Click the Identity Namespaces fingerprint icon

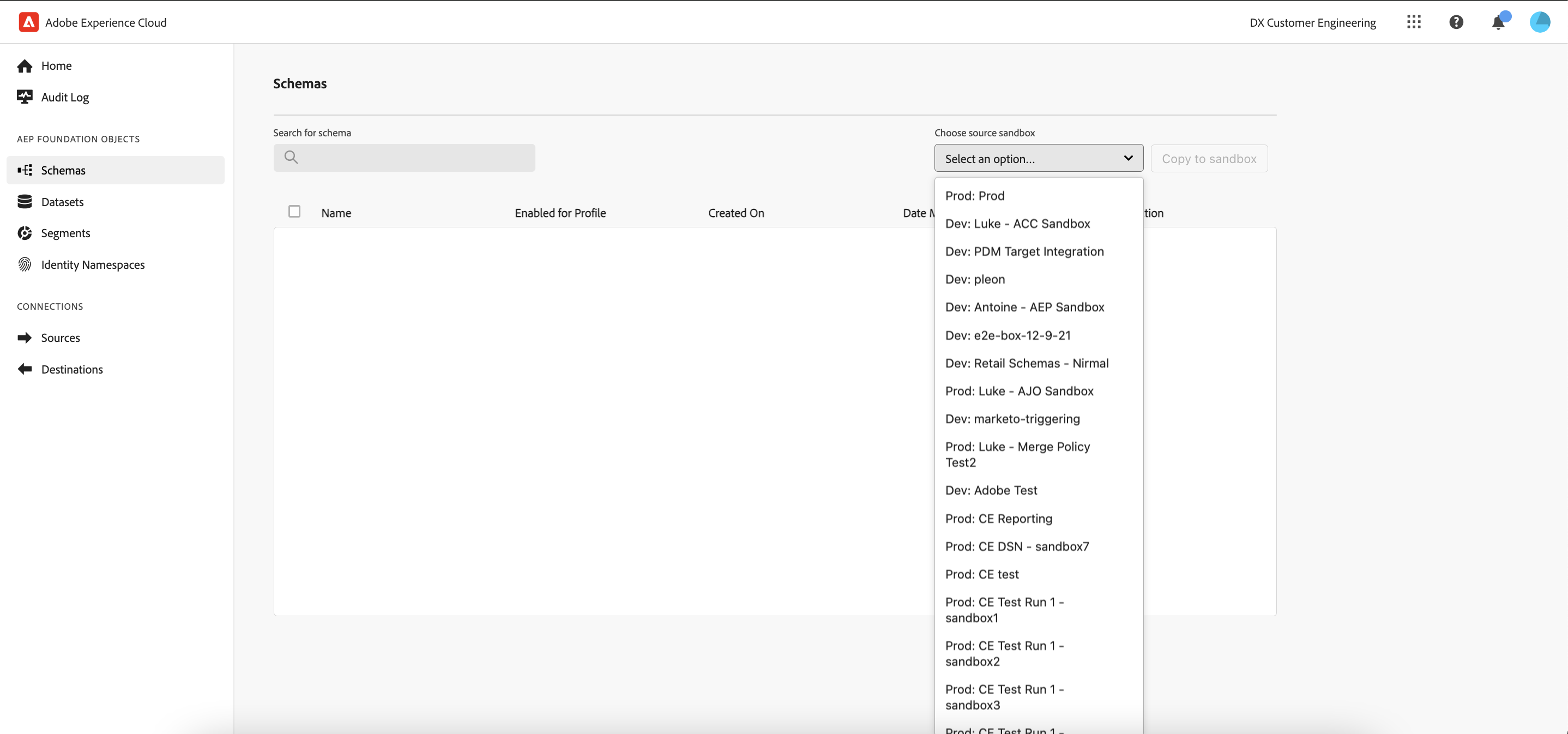25,264
